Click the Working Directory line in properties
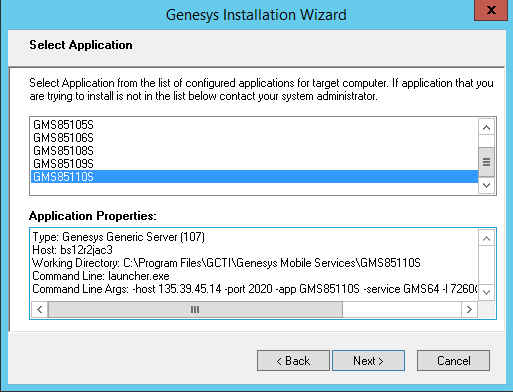 click(x=226, y=263)
